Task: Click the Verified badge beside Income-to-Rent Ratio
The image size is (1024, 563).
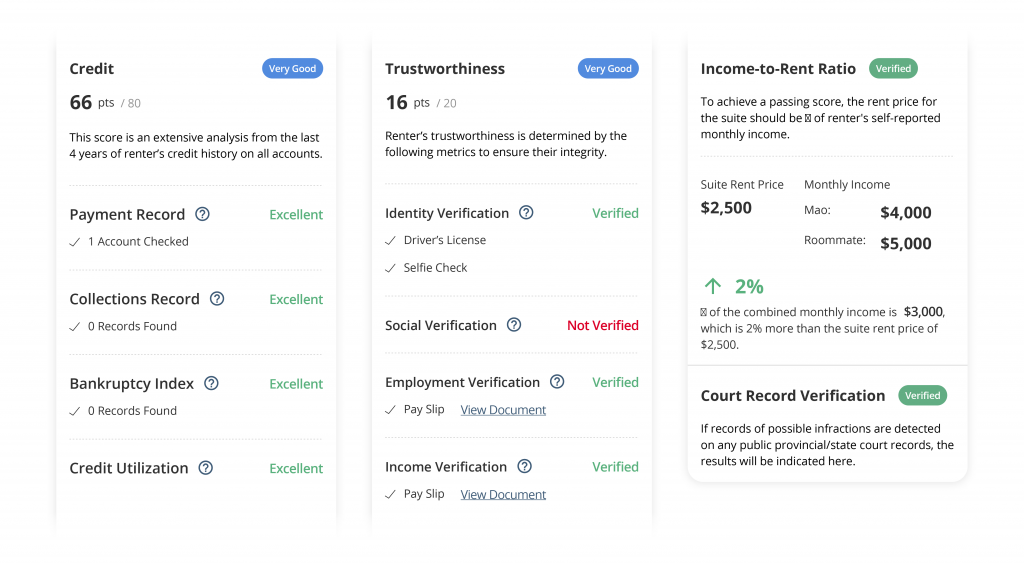Action: point(893,69)
